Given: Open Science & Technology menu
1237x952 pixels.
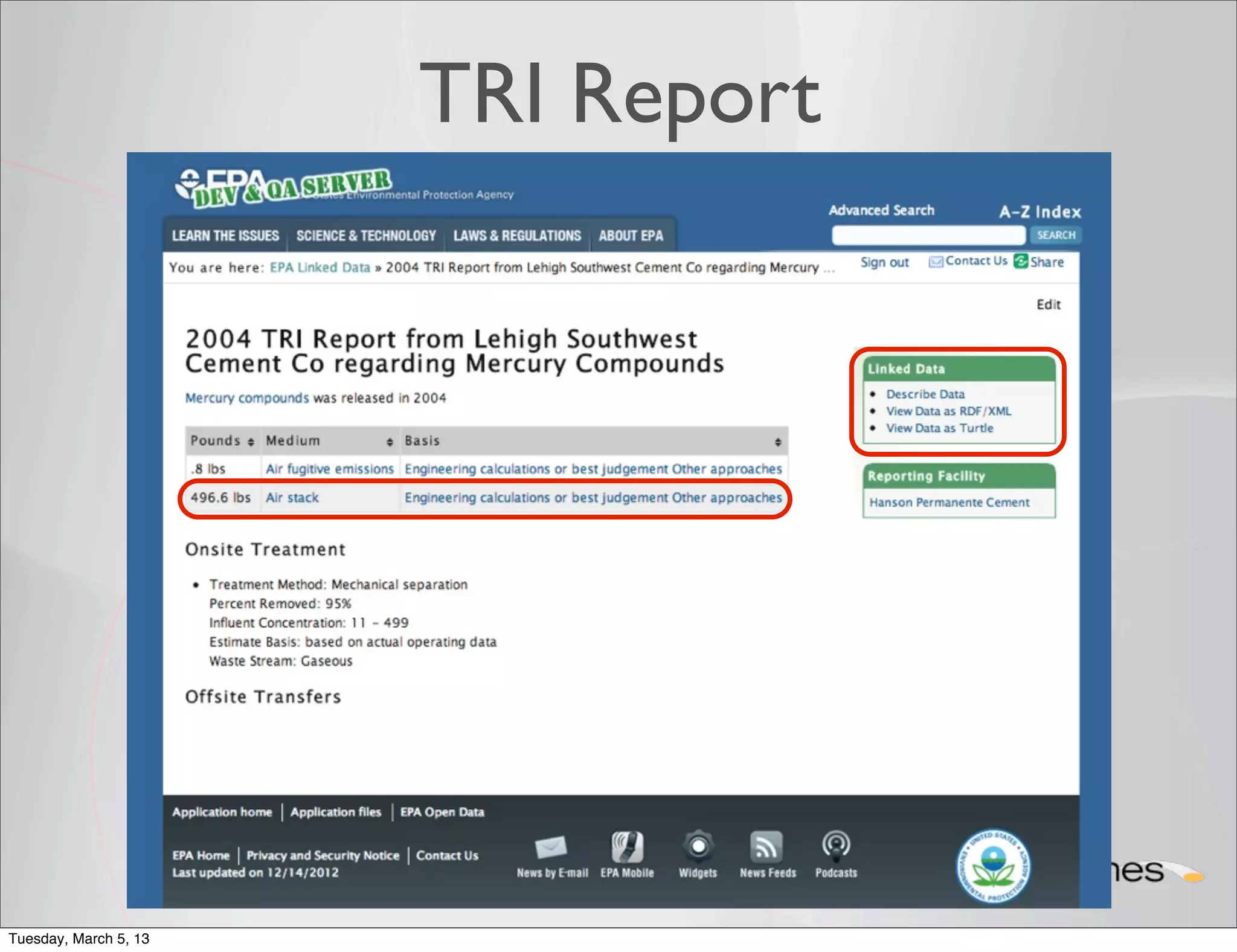Looking at the screenshot, I should pos(366,236).
